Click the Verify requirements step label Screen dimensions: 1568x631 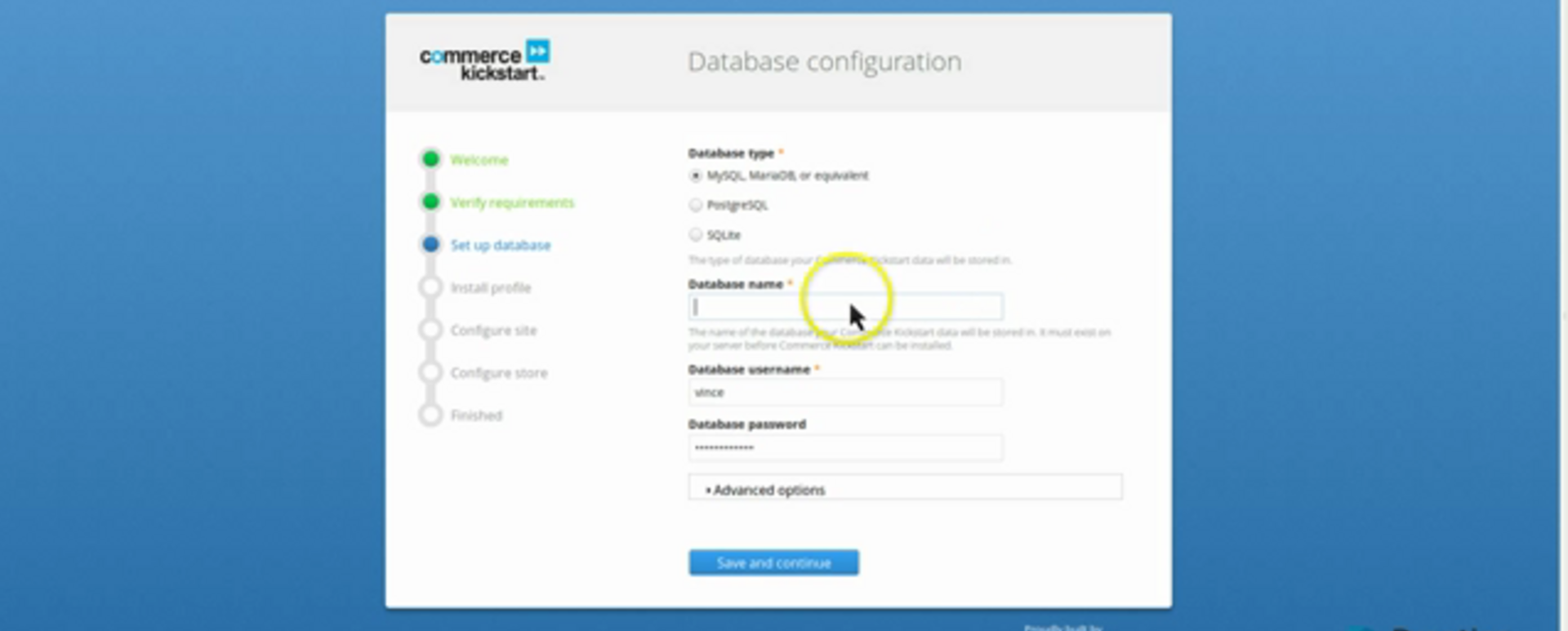[513, 202]
